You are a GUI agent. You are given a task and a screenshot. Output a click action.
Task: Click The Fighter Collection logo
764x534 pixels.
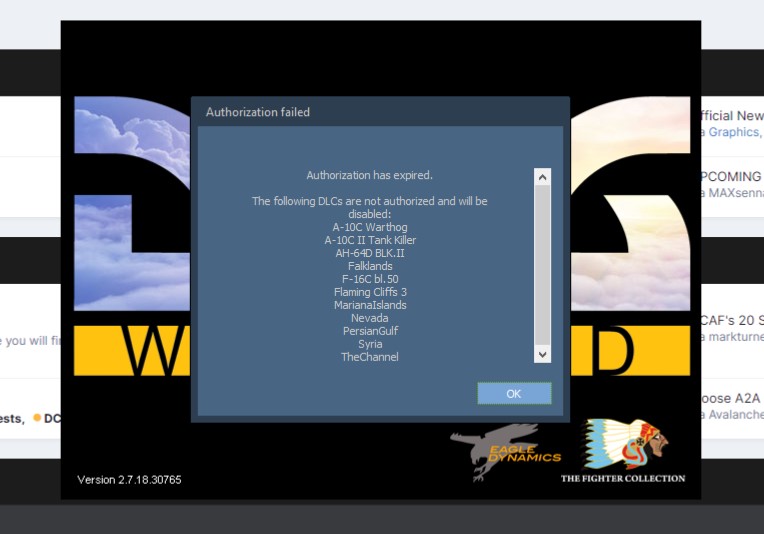click(623, 451)
